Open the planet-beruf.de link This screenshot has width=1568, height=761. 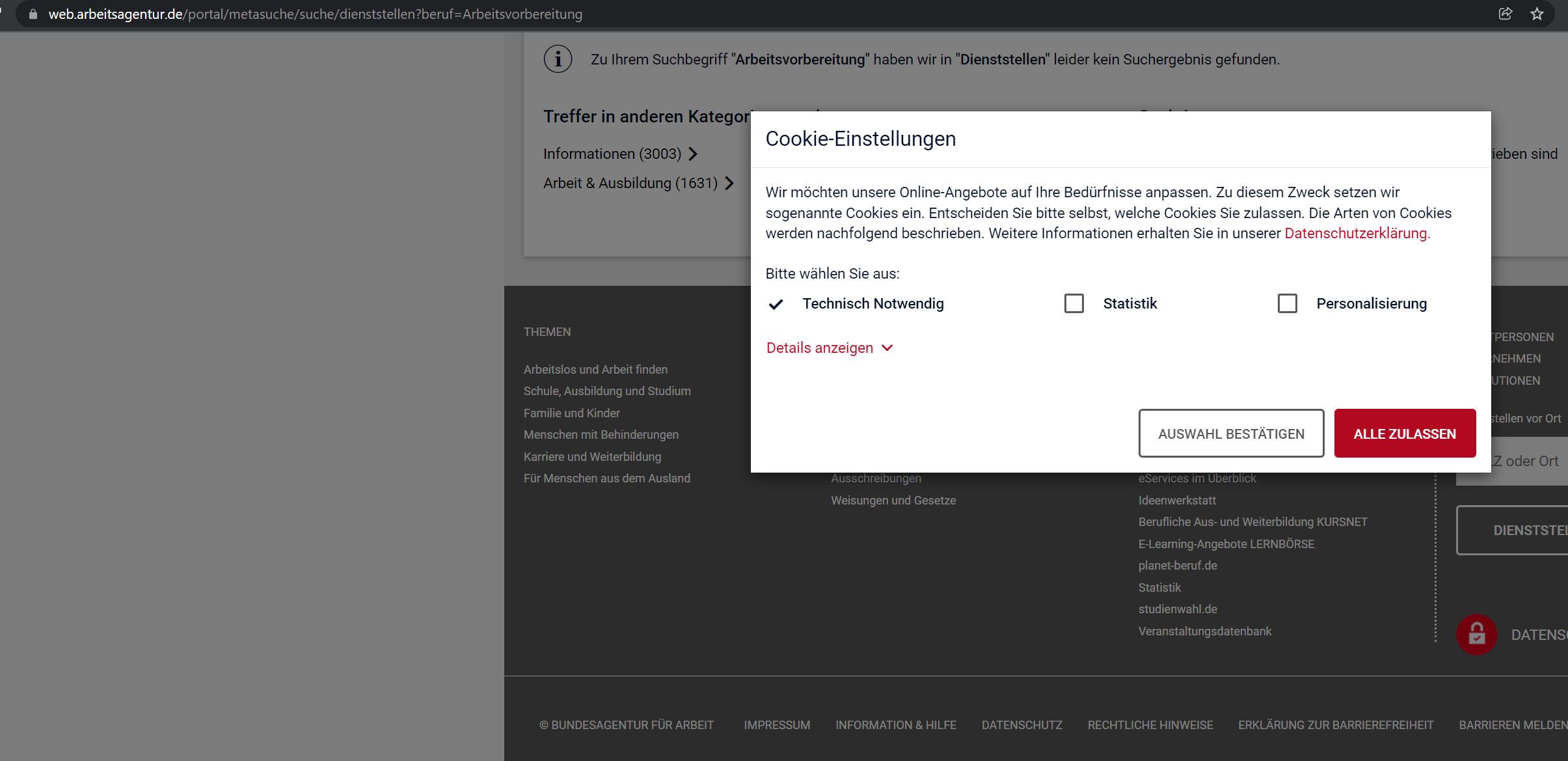click(1177, 565)
